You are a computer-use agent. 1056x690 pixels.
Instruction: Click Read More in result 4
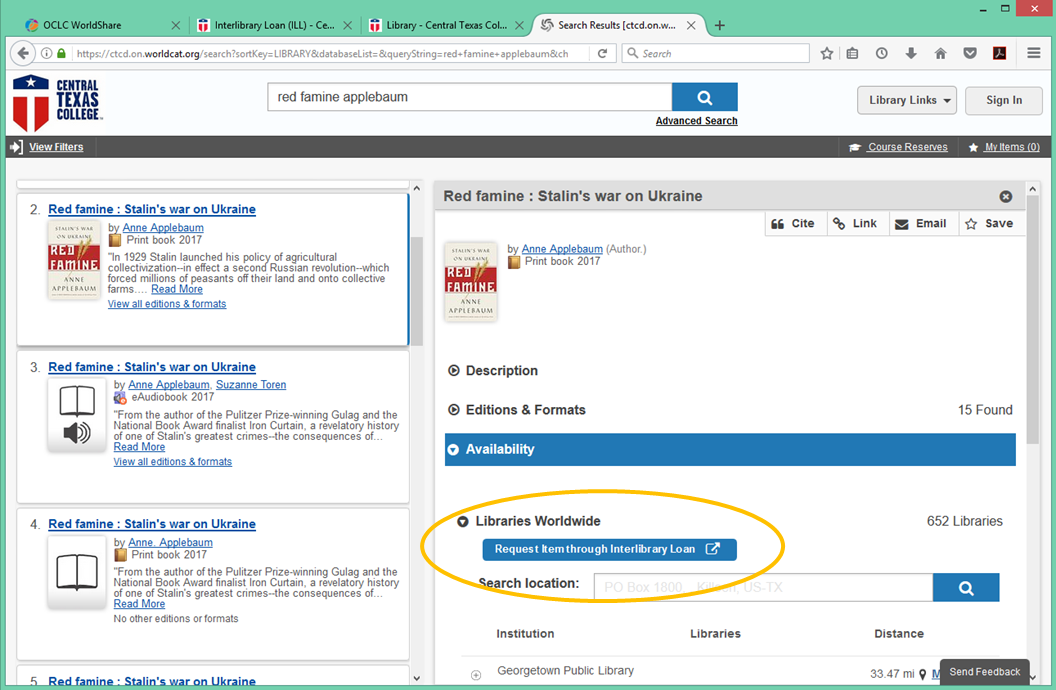click(139, 604)
